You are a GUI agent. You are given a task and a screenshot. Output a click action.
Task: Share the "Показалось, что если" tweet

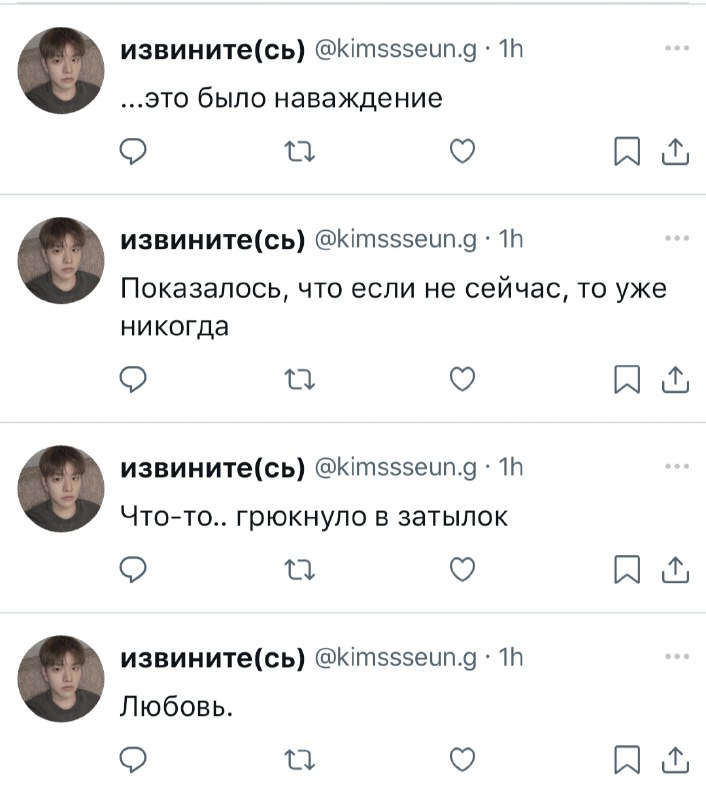(x=675, y=380)
